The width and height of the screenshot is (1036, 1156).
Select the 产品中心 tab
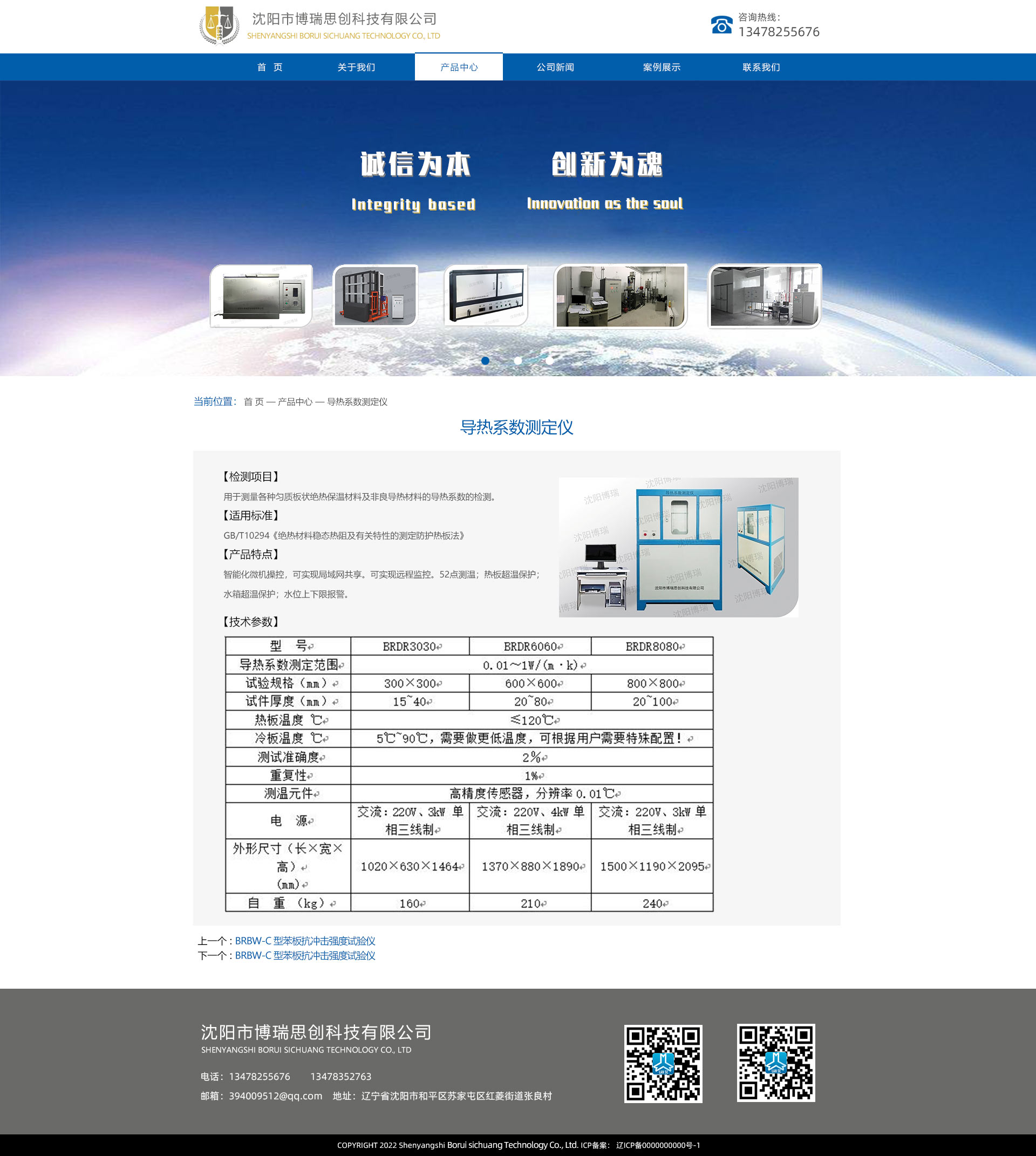pos(461,67)
